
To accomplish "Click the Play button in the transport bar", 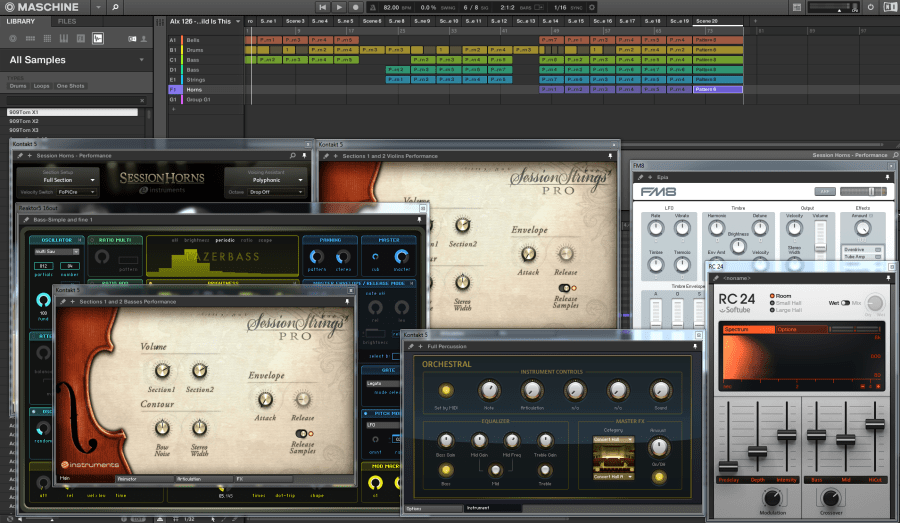I will 339,7.
